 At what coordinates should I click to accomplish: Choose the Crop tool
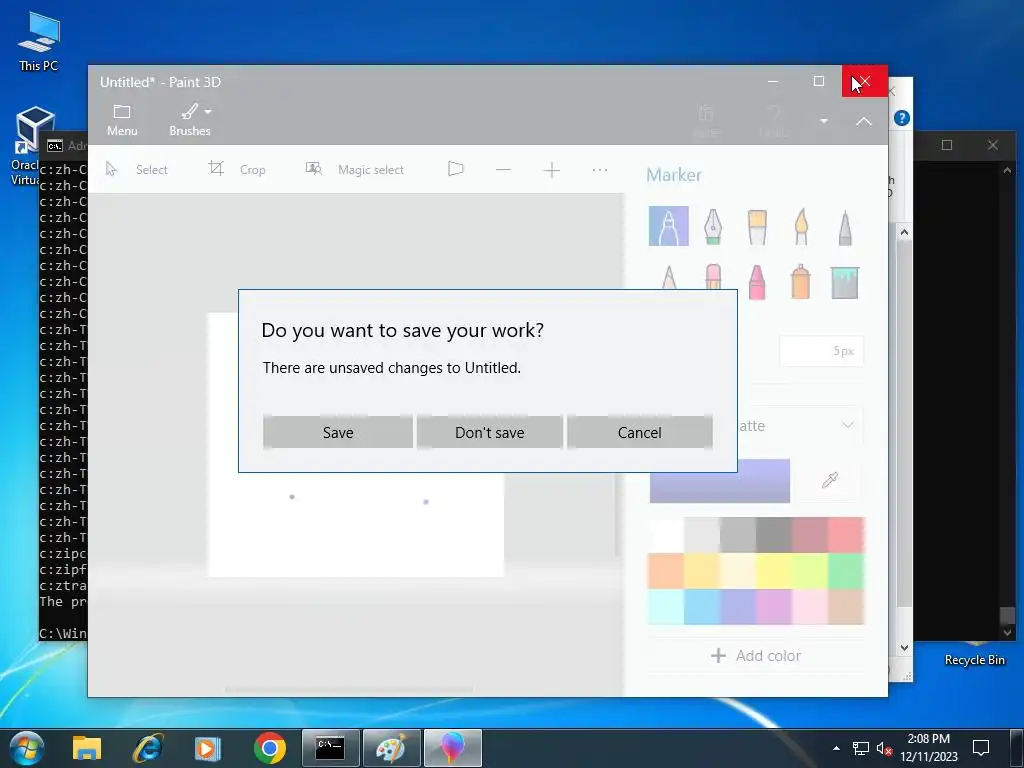[236, 169]
